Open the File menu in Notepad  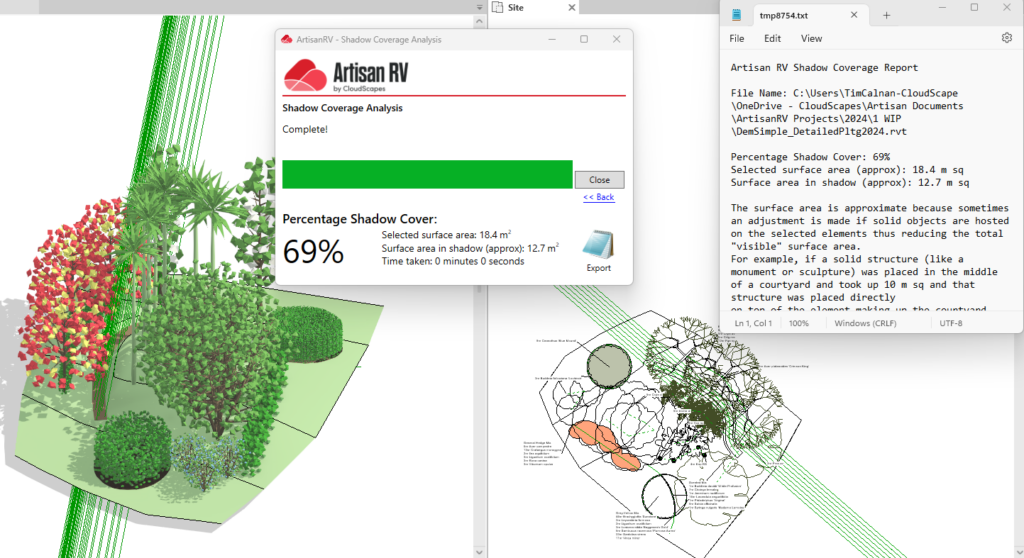click(737, 39)
